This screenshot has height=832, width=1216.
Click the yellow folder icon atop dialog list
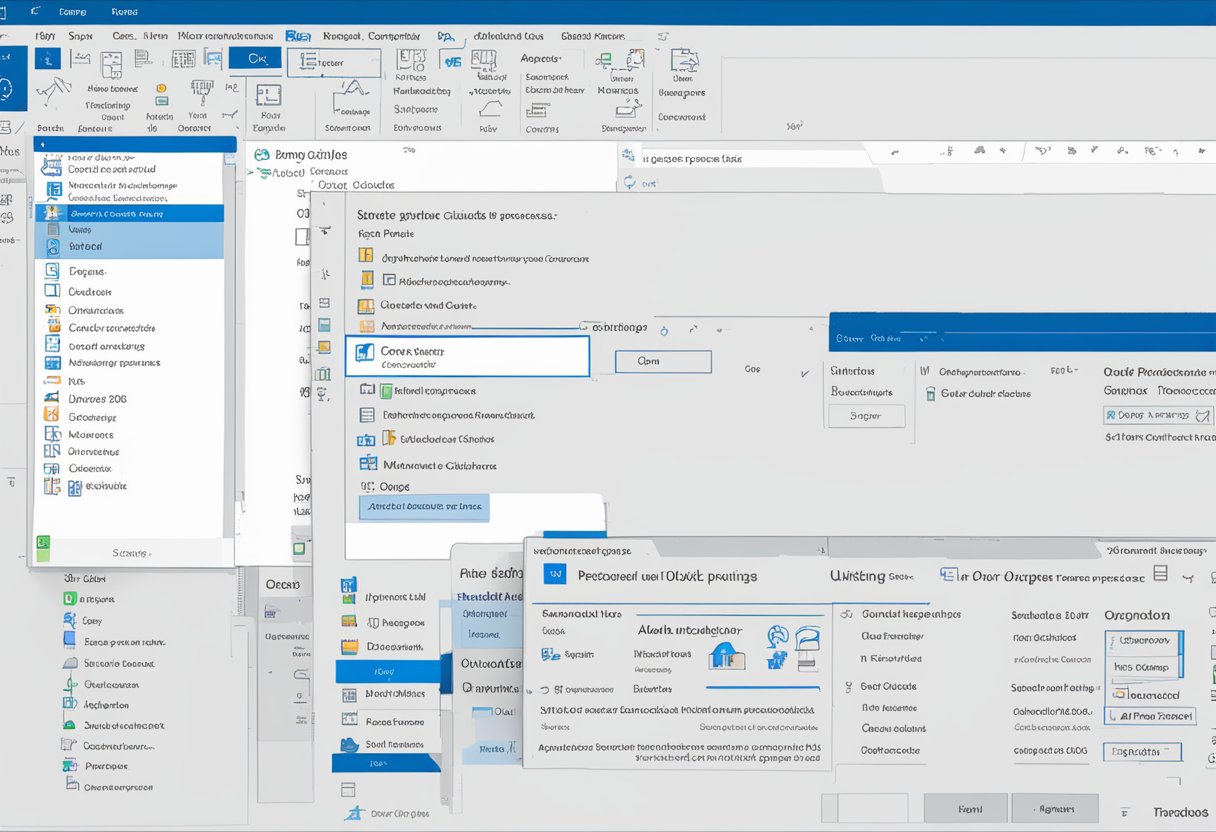pos(365,256)
